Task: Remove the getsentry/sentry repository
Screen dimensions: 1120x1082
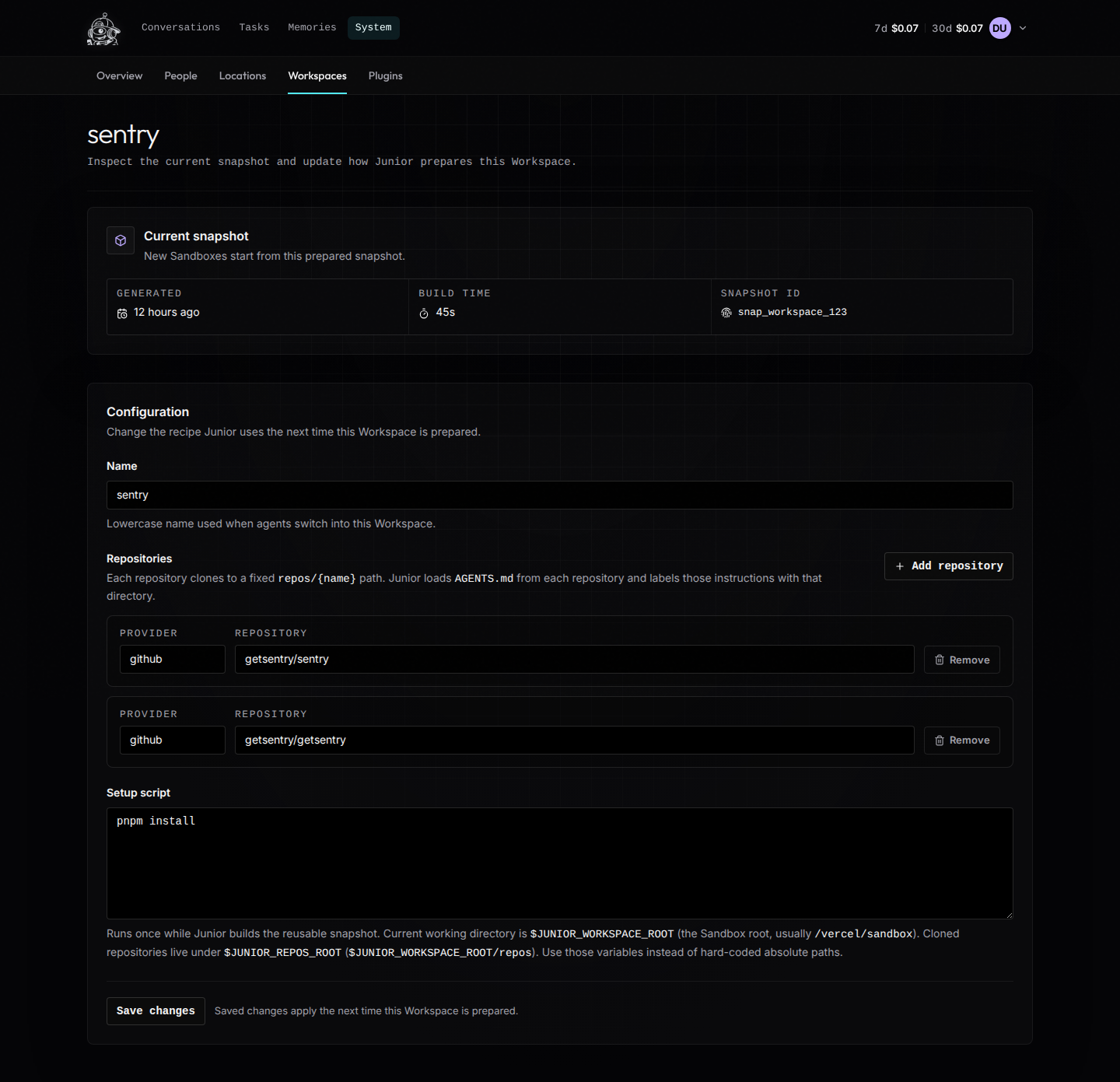Action: click(962, 660)
